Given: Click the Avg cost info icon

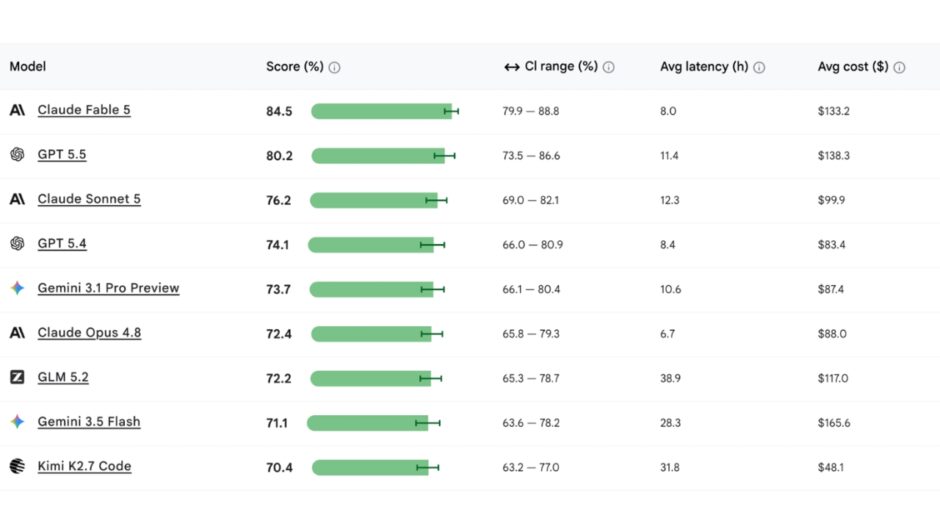Looking at the screenshot, I should [899, 67].
